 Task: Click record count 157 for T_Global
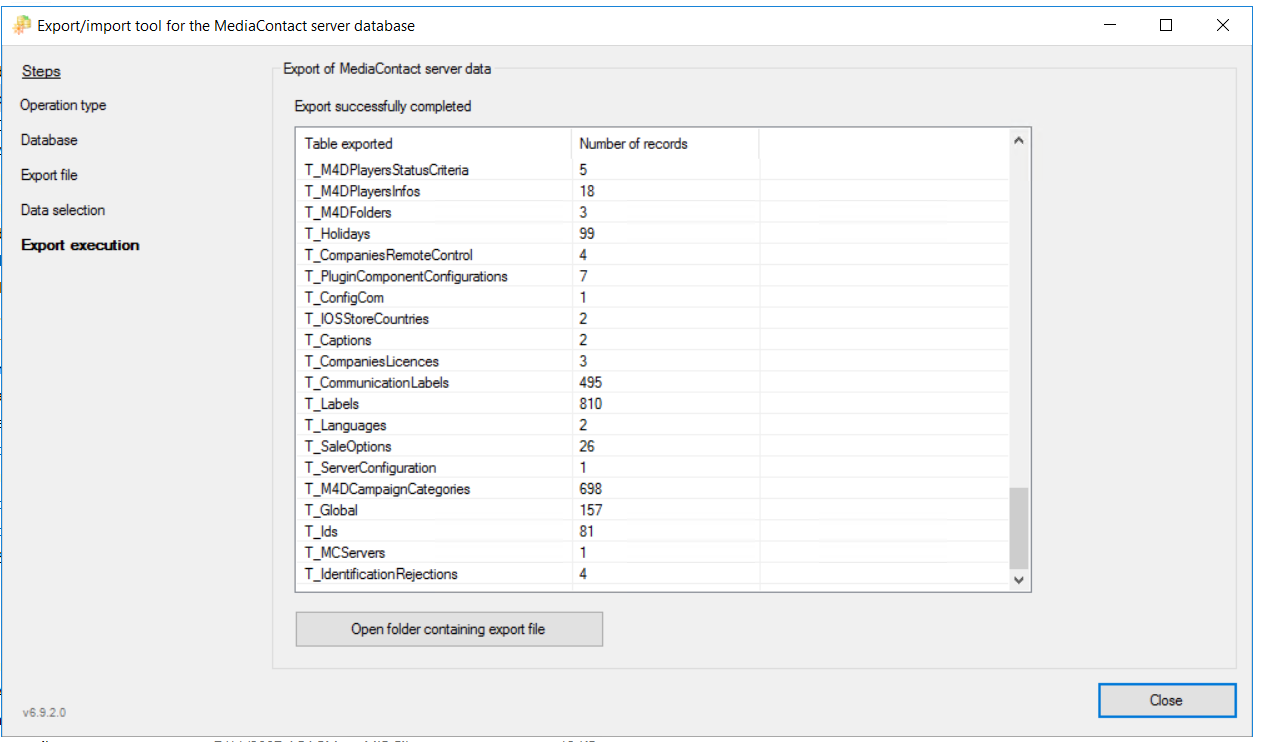tap(590, 510)
